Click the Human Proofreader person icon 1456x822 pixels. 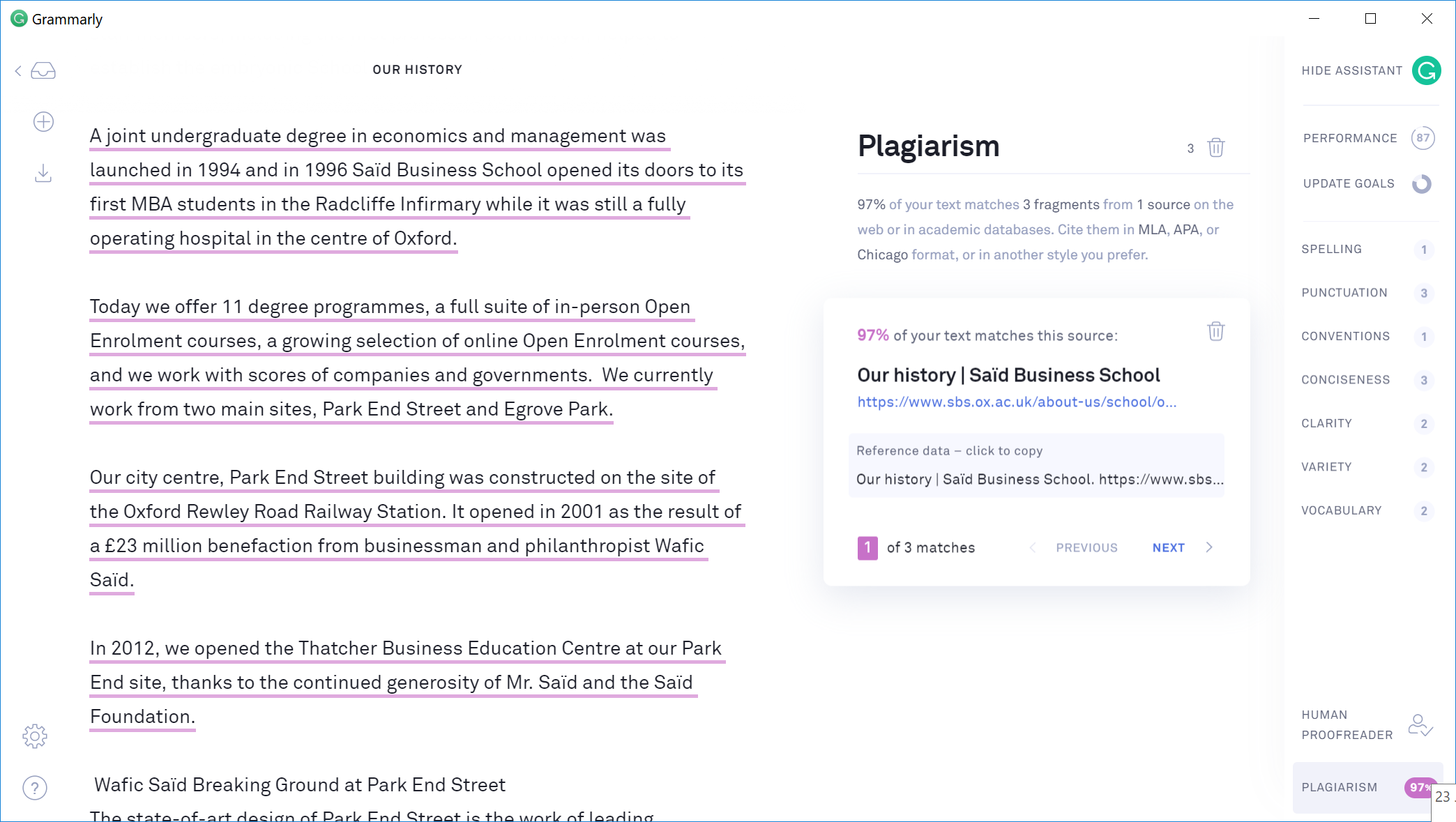click(x=1420, y=725)
